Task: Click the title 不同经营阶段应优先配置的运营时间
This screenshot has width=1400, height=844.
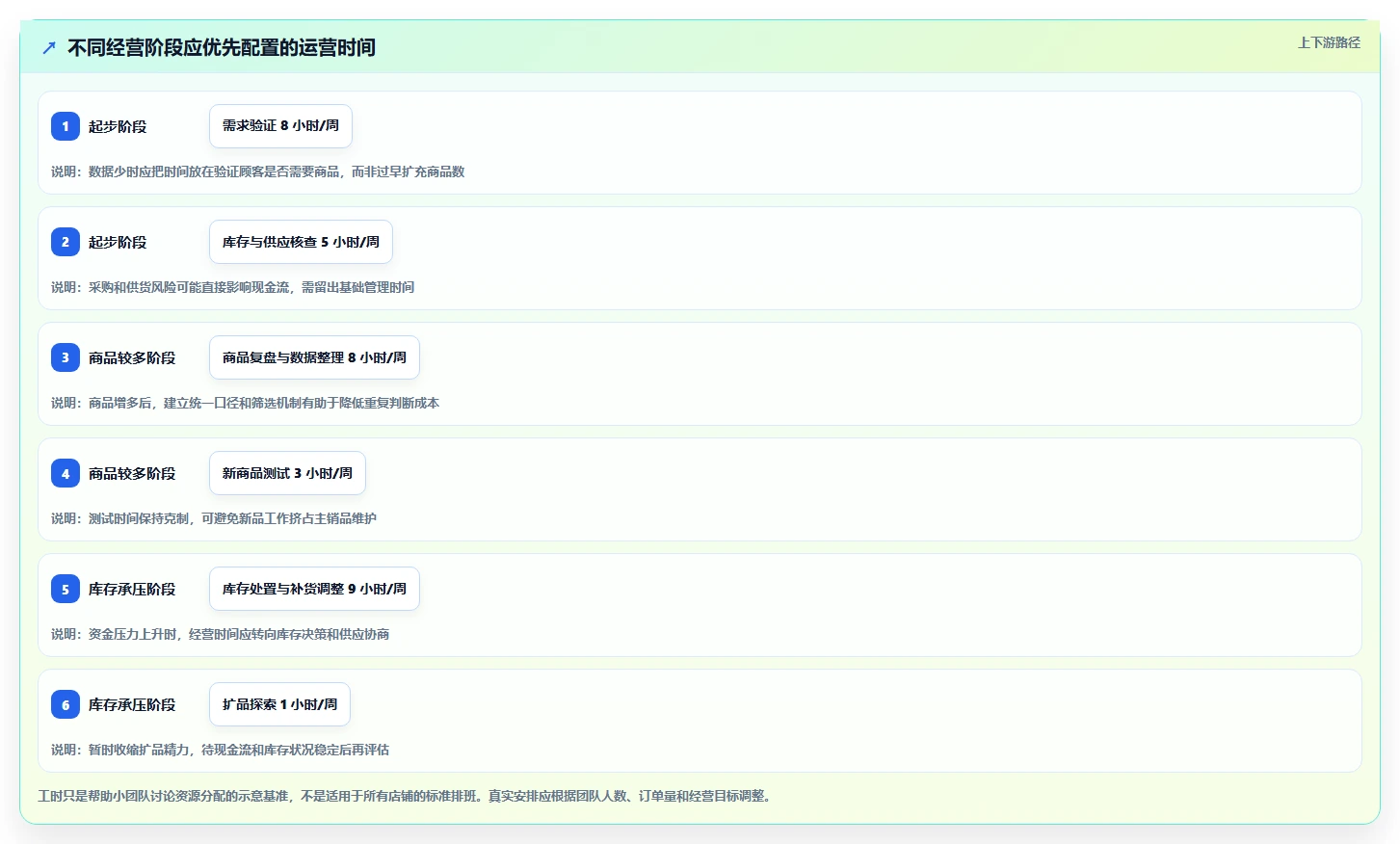Action: [x=222, y=47]
